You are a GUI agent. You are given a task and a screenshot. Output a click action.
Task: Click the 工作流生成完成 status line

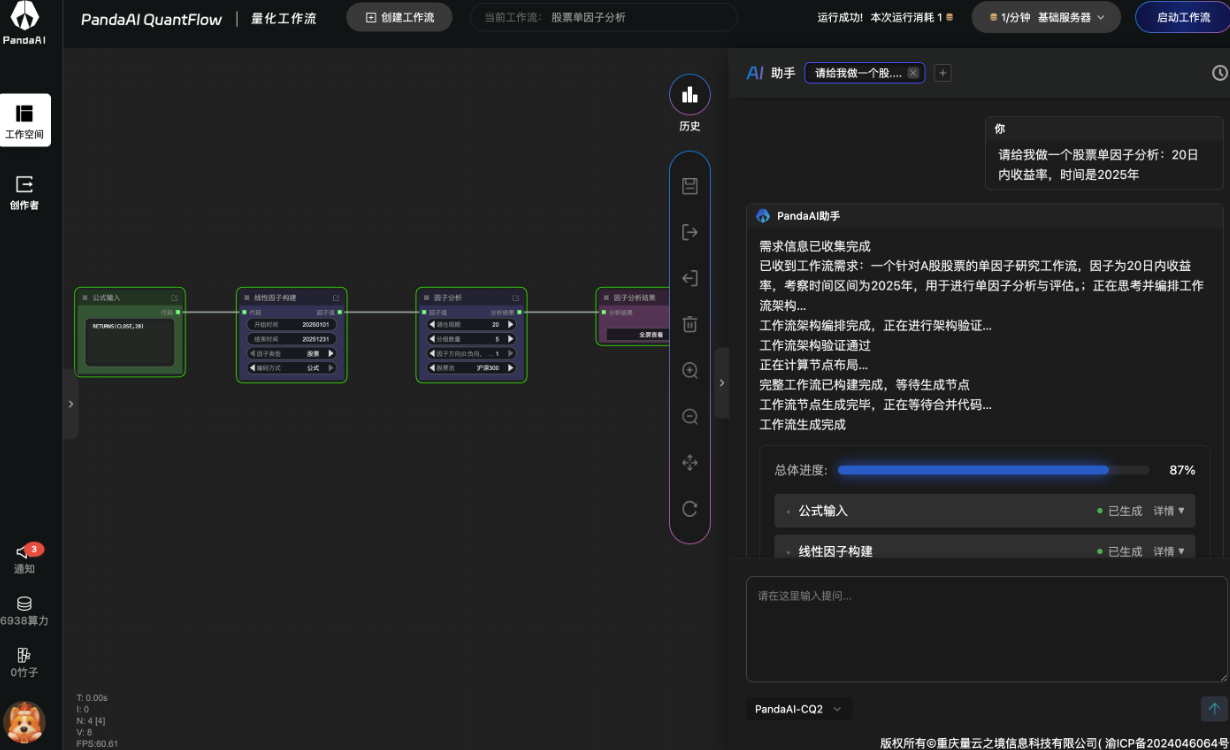pos(803,425)
